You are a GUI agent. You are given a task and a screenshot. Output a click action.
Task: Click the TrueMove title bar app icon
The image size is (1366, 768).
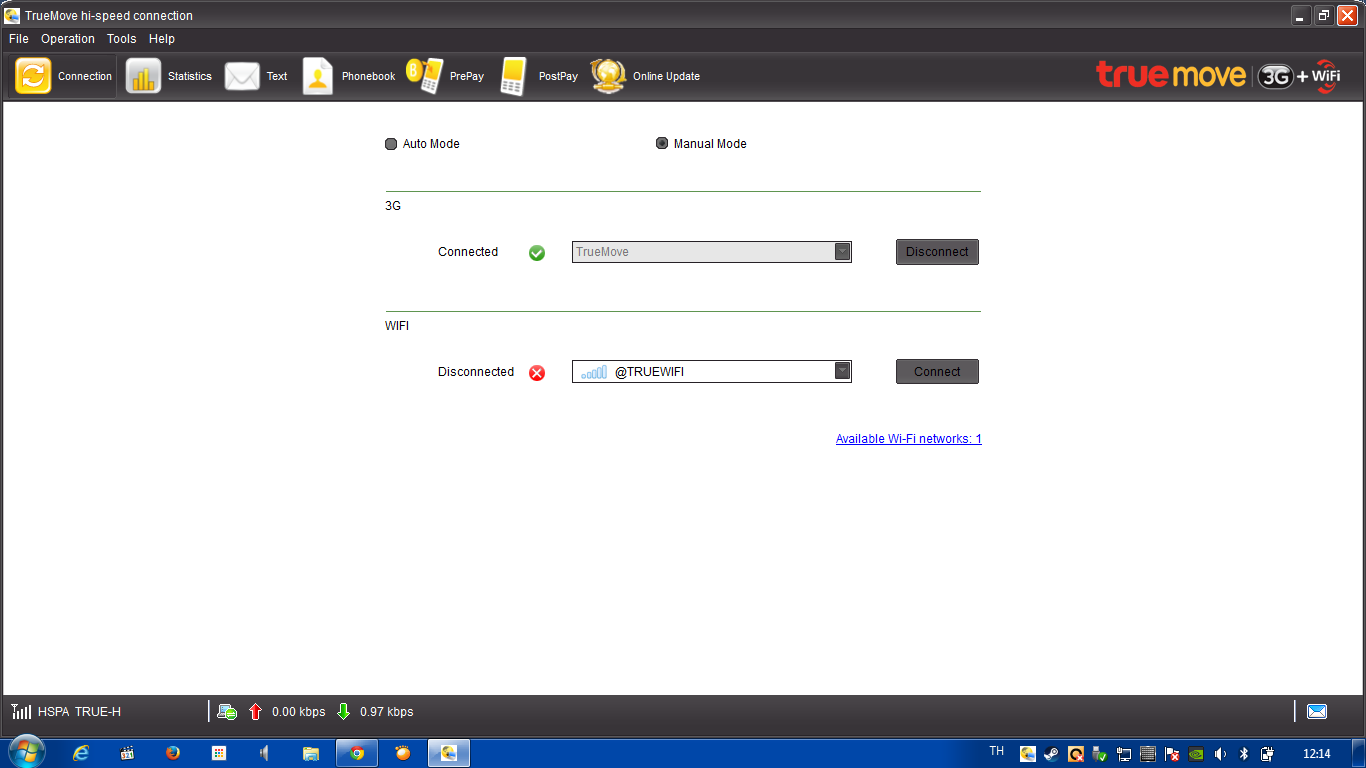pos(12,15)
